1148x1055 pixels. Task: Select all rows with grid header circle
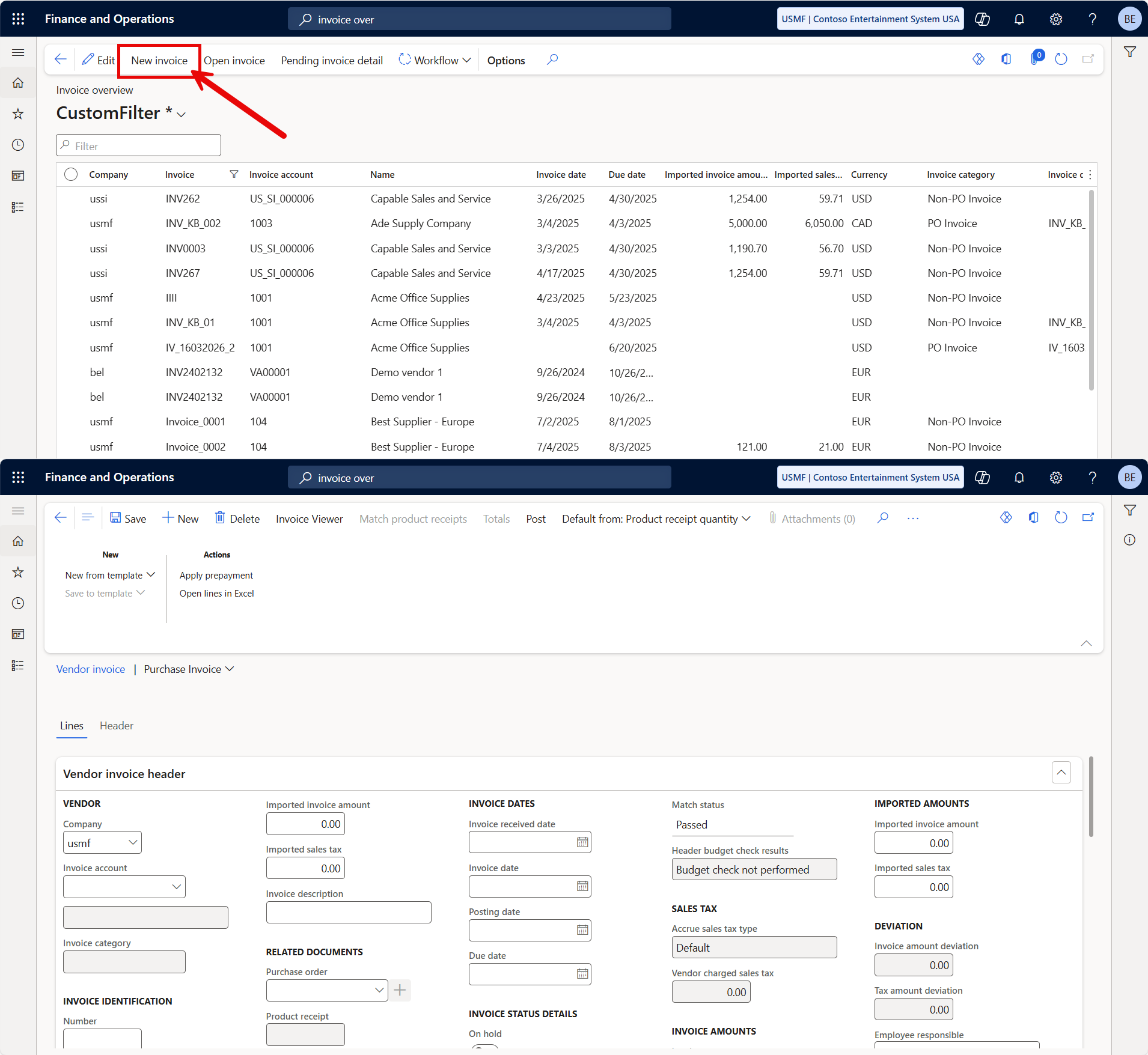pos(71,174)
